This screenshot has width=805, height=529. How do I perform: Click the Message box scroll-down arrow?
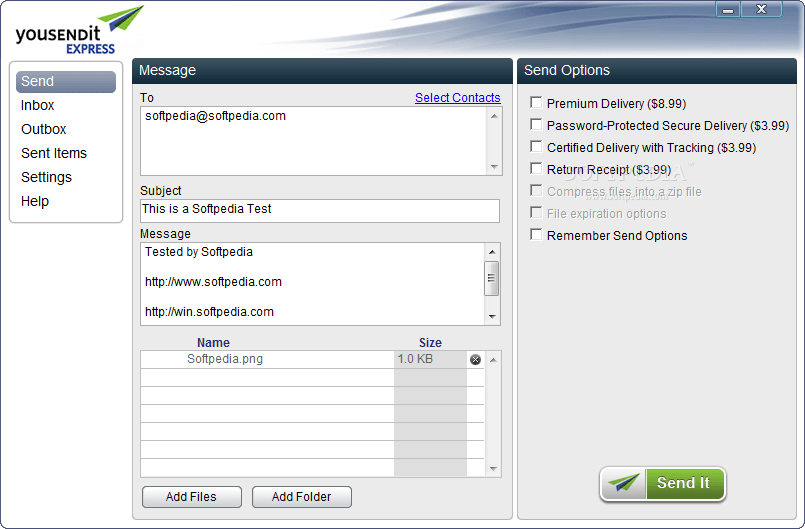pyautogui.click(x=492, y=316)
